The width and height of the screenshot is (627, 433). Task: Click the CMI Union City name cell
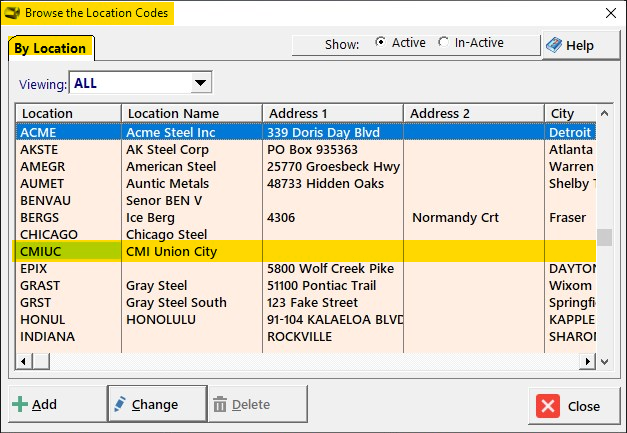point(172,251)
